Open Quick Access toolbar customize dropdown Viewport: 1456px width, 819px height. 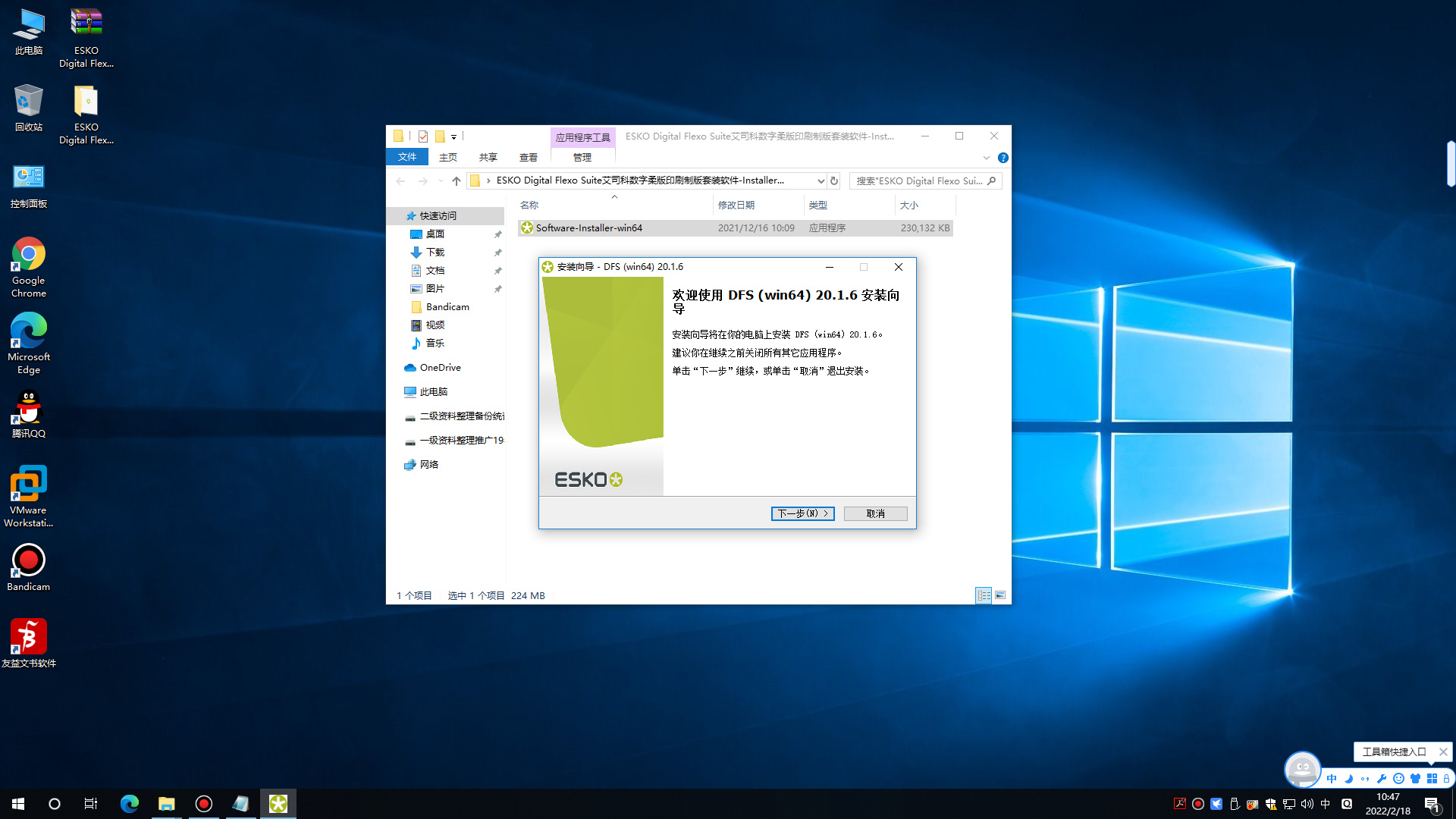click(x=453, y=137)
